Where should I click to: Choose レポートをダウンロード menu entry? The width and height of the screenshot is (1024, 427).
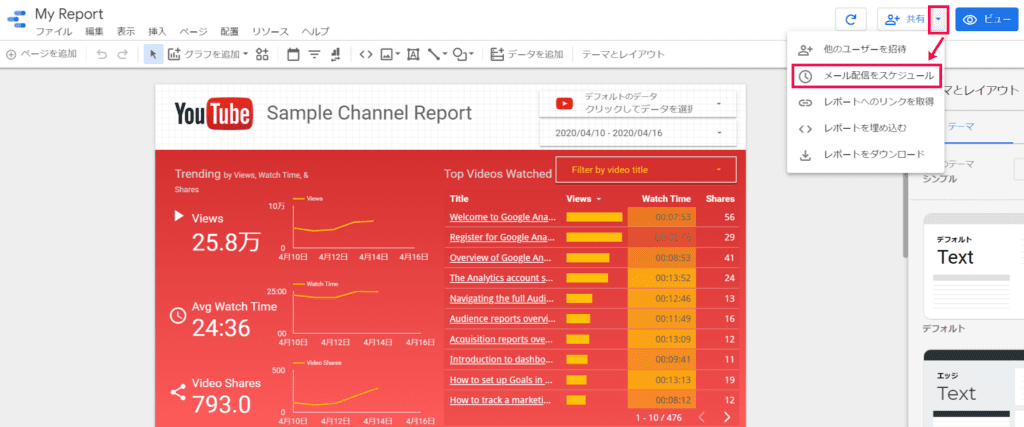click(864, 154)
